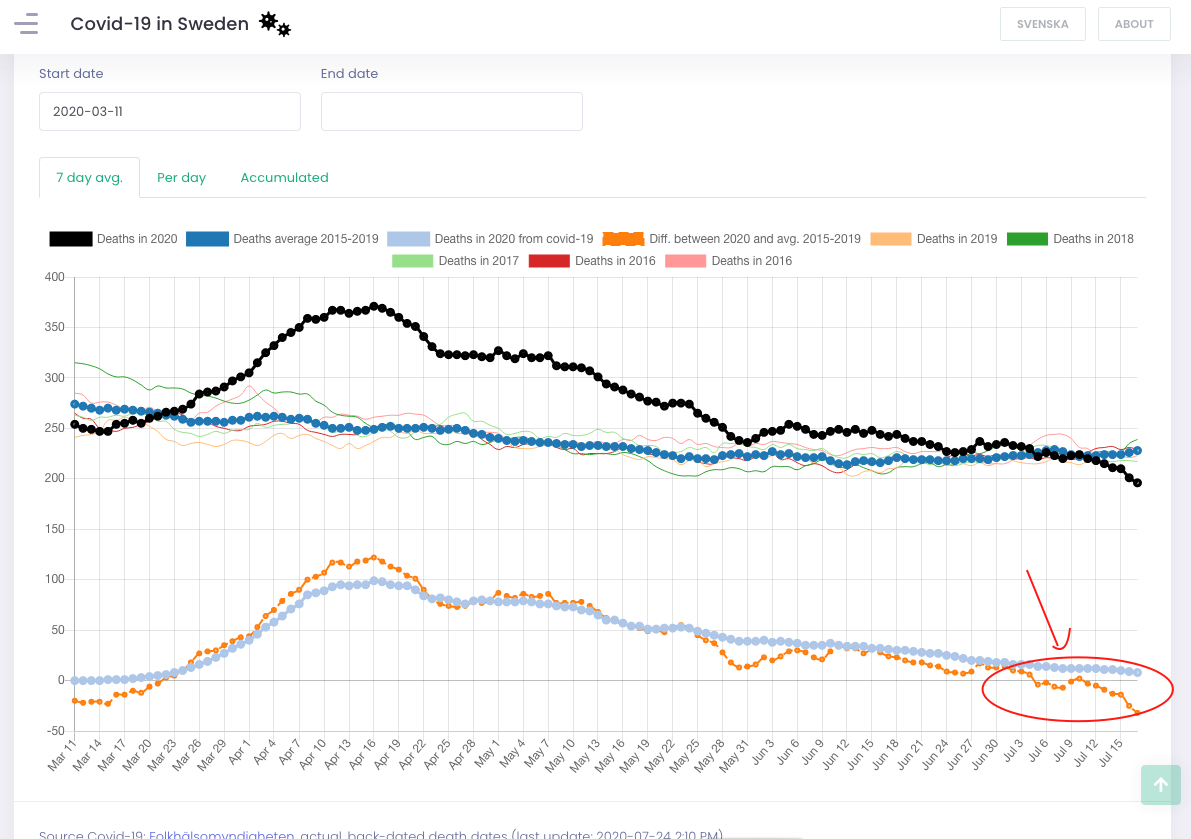Click the scroll-to-top arrow button
Viewport: 1191px width, 839px height.
point(1161,784)
